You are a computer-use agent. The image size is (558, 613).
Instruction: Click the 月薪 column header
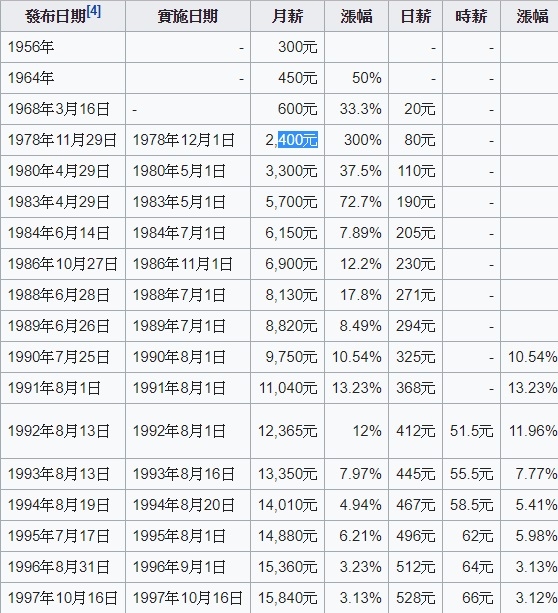coord(287,16)
